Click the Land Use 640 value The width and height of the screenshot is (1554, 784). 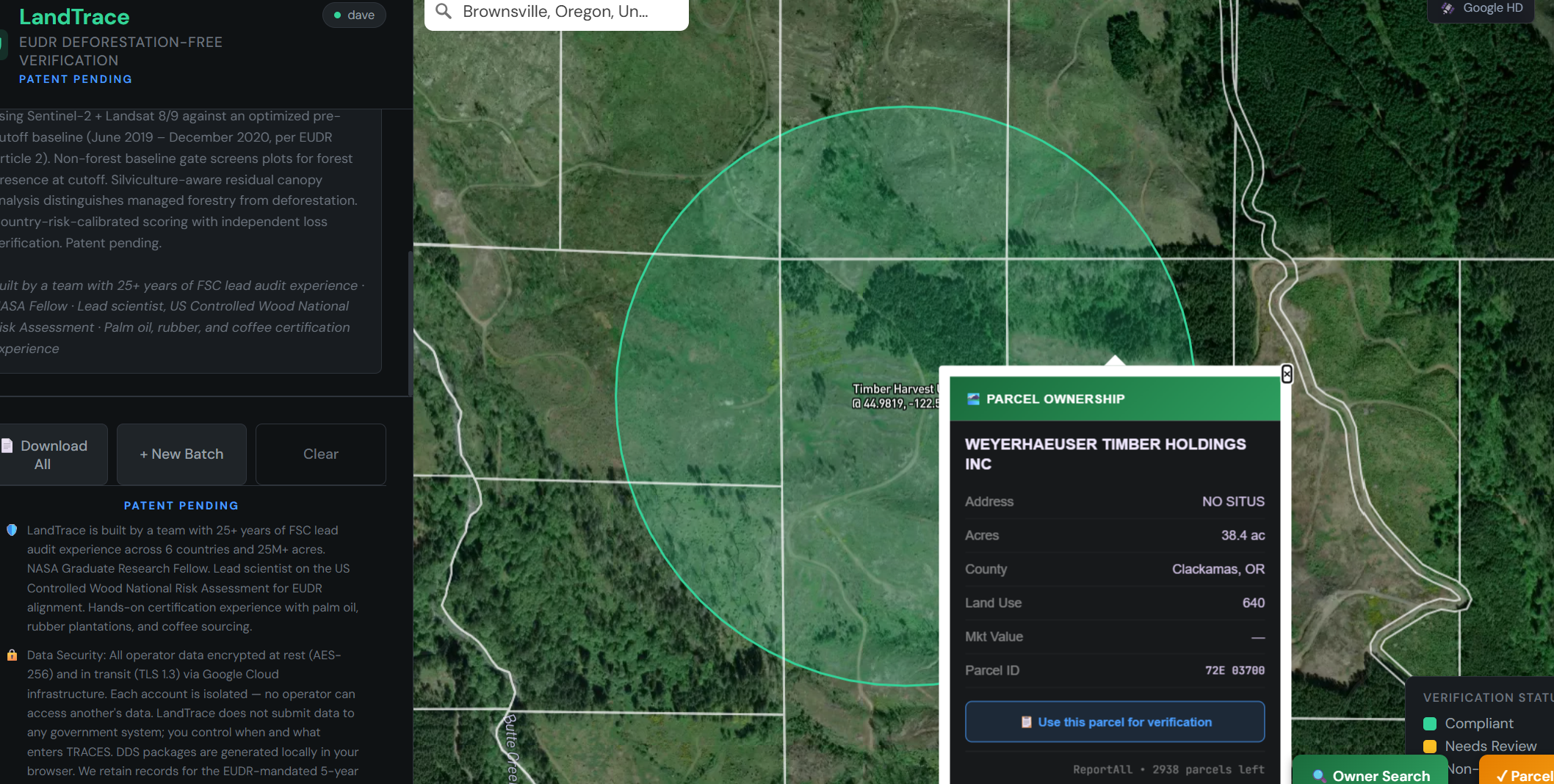[1253, 603]
